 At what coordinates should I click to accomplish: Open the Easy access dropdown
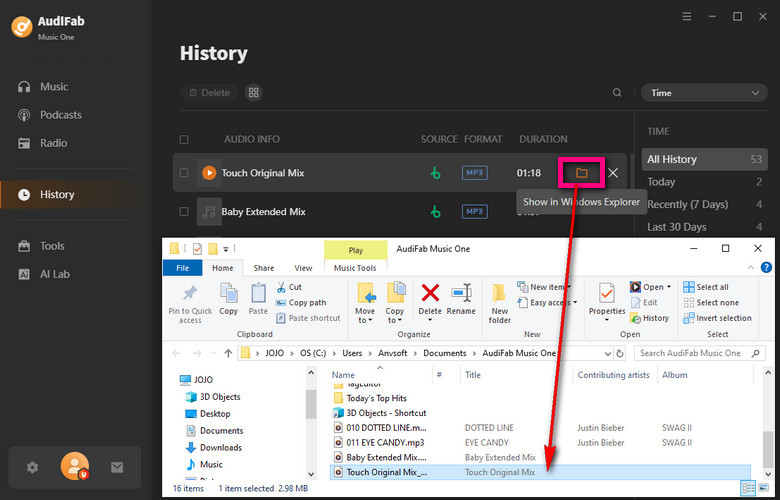tap(547, 302)
